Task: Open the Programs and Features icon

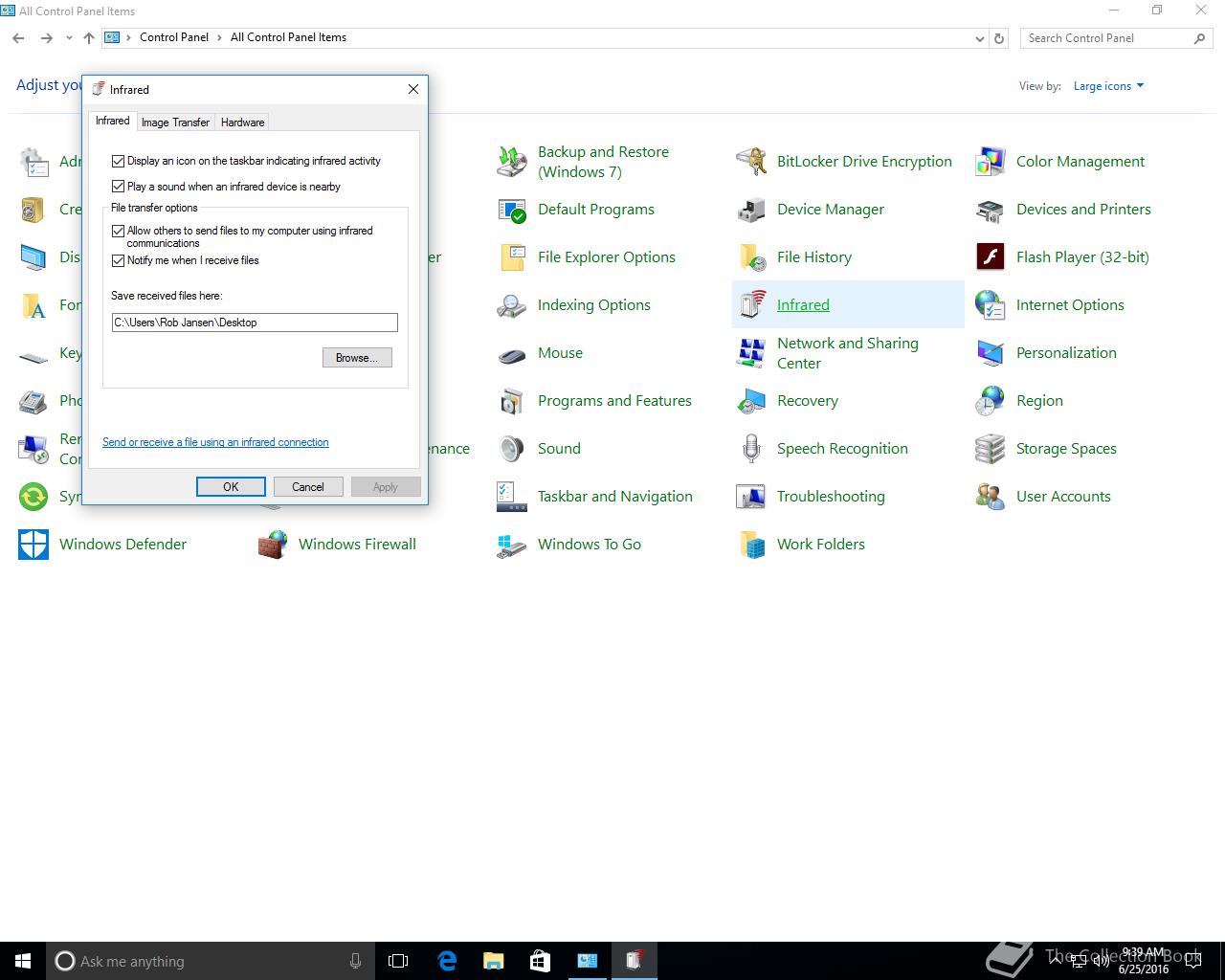Action: (512, 401)
